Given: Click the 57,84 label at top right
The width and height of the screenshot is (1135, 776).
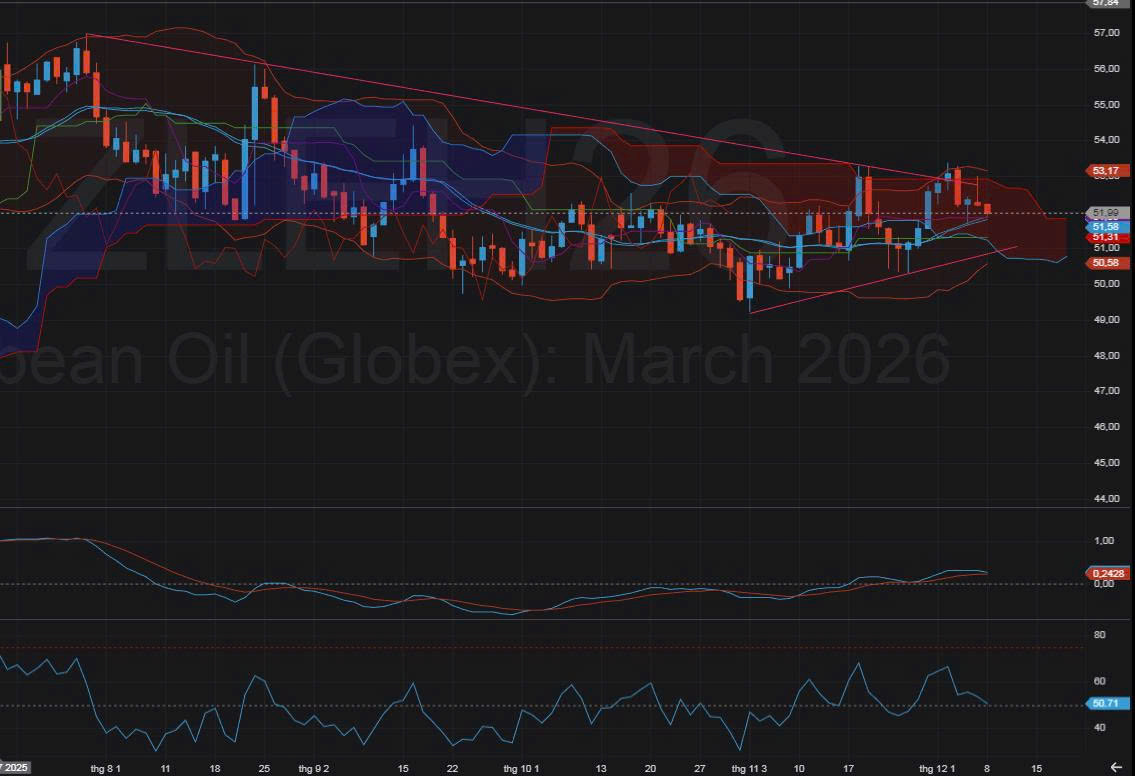Looking at the screenshot, I should tap(1105, 3).
